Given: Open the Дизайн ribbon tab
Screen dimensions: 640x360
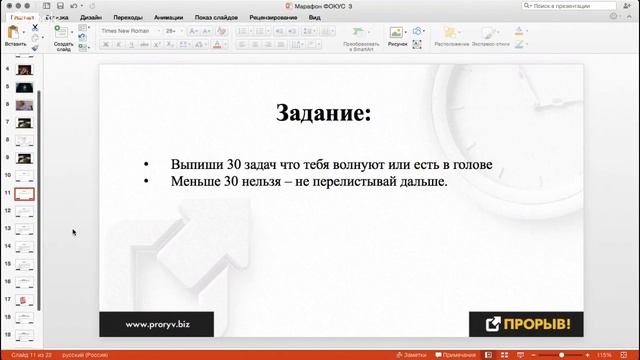Looking at the screenshot, I should click(x=91, y=18).
